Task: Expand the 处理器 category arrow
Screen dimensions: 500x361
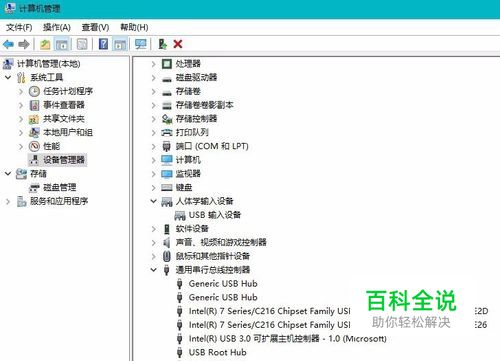Action: [x=153, y=64]
